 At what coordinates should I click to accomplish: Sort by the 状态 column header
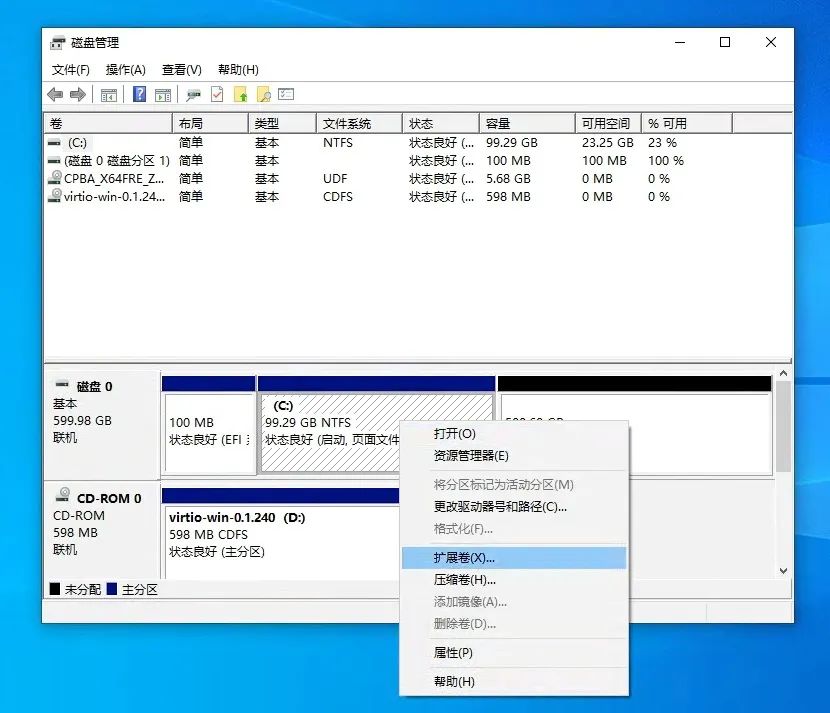tap(441, 124)
